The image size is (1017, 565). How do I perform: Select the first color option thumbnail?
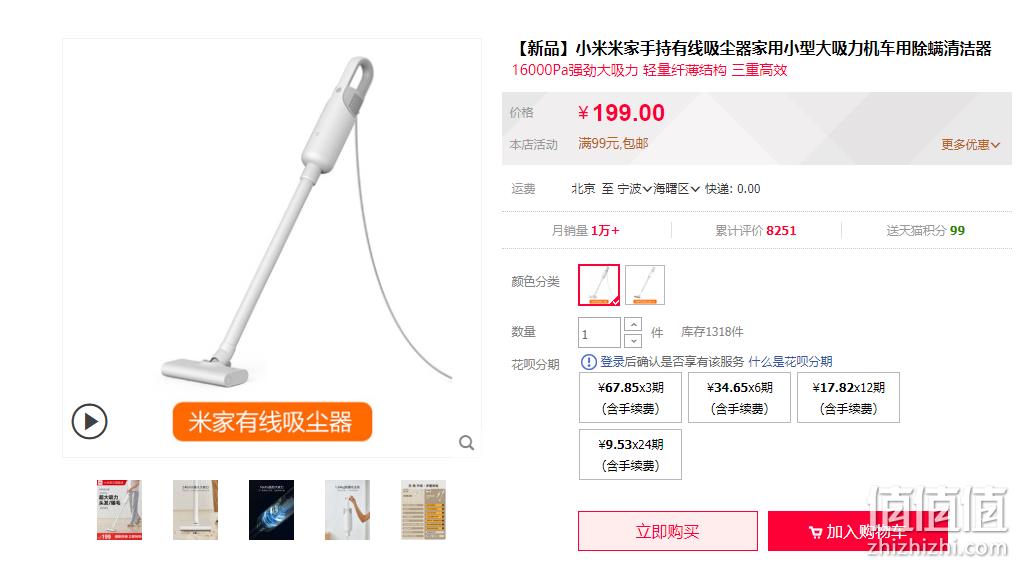click(599, 285)
